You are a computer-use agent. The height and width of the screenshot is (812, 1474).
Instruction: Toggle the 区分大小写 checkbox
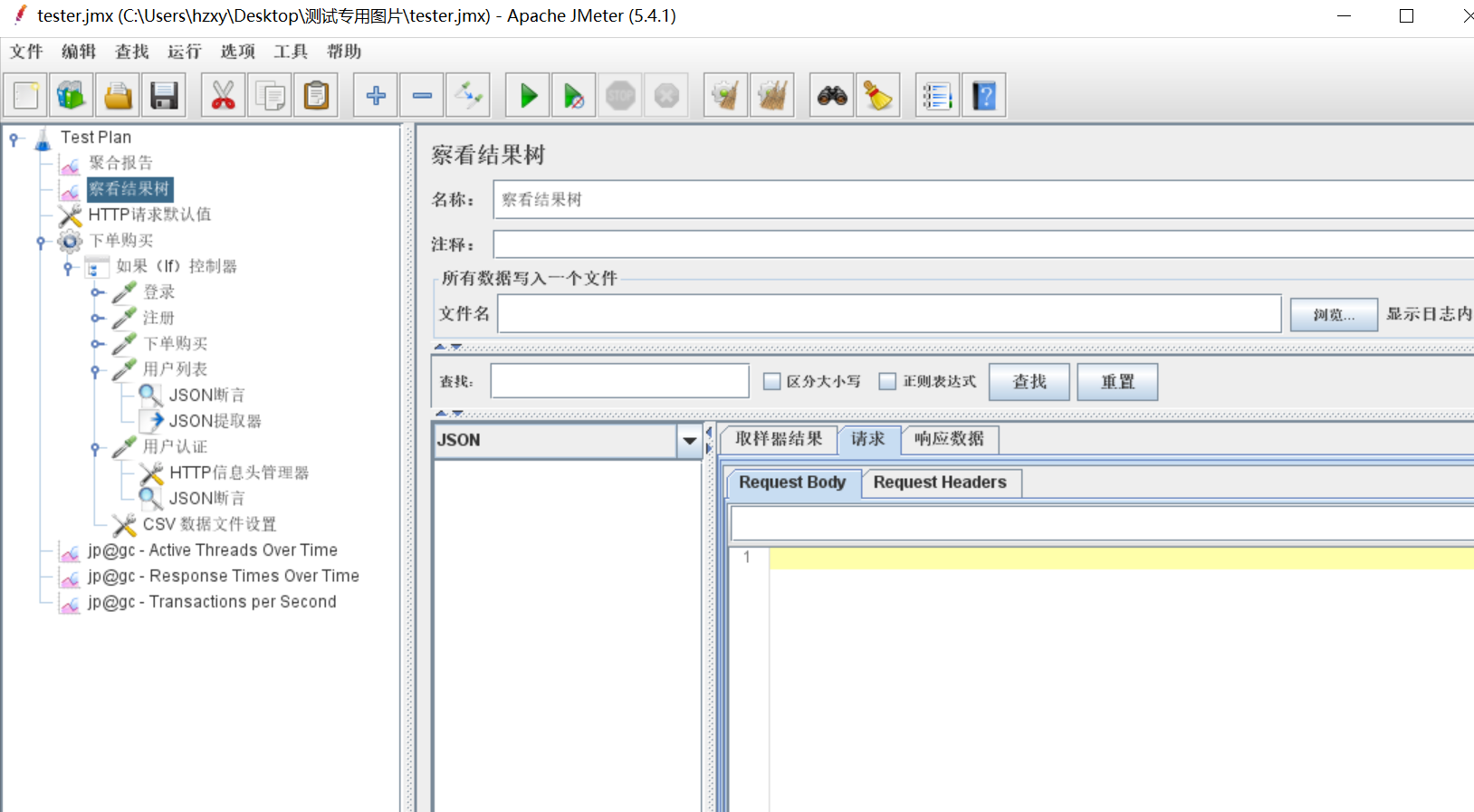point(771,381)
